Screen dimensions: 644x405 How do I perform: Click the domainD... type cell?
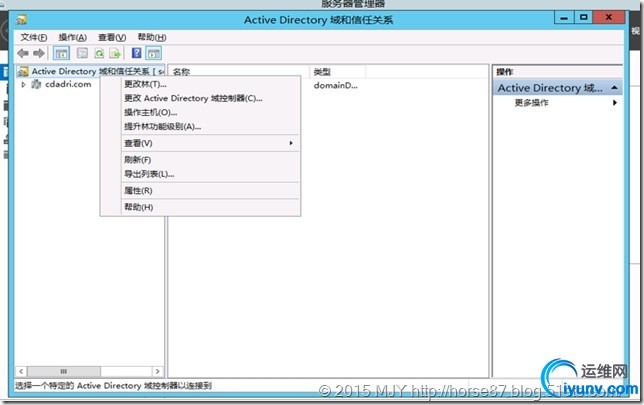coord(336,85)
